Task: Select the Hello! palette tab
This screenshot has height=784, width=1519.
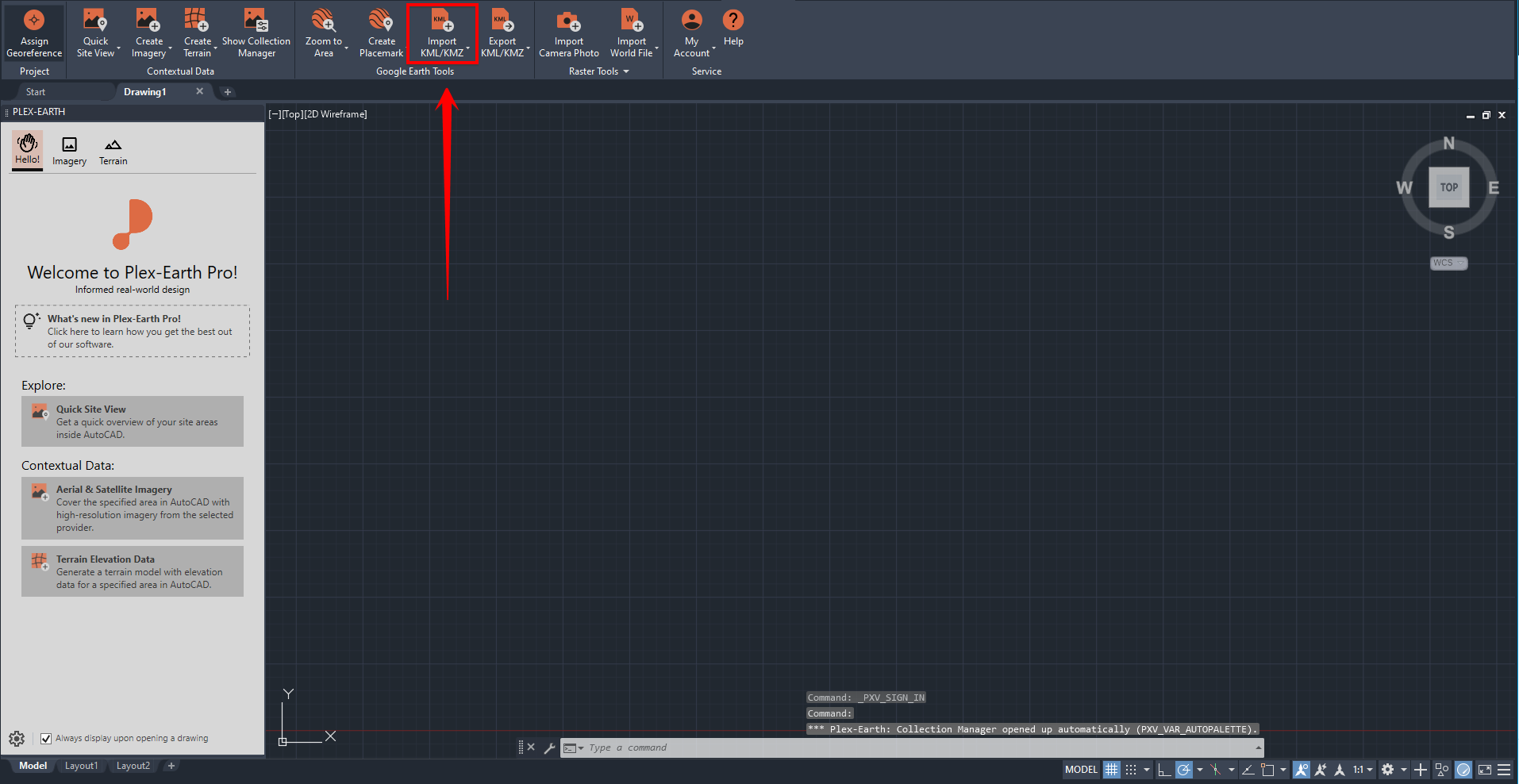Action: pos(28,150)
